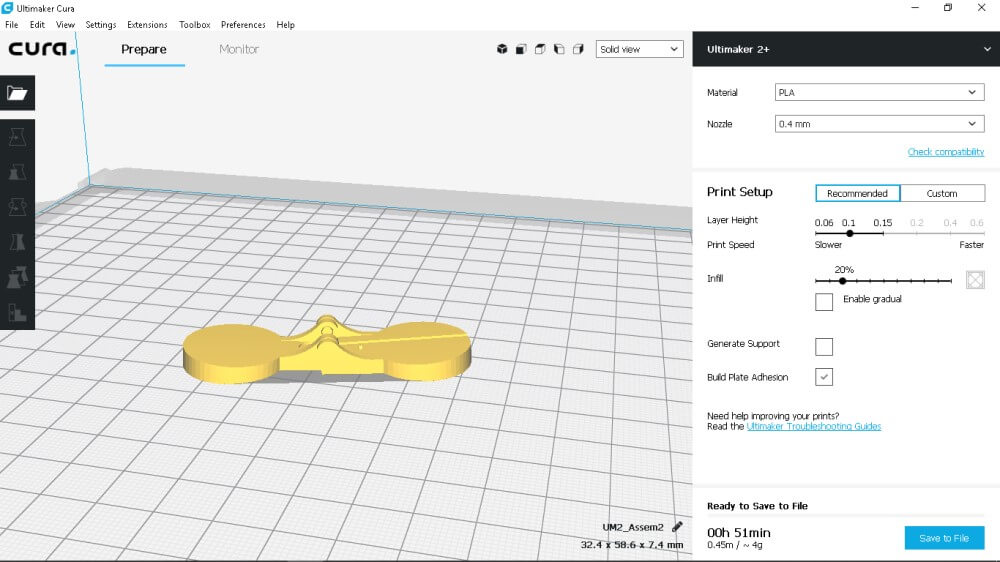Uncheck Build Plate Adhesion checkbox
Screen dimensions: 1000x562
point(823,377)
